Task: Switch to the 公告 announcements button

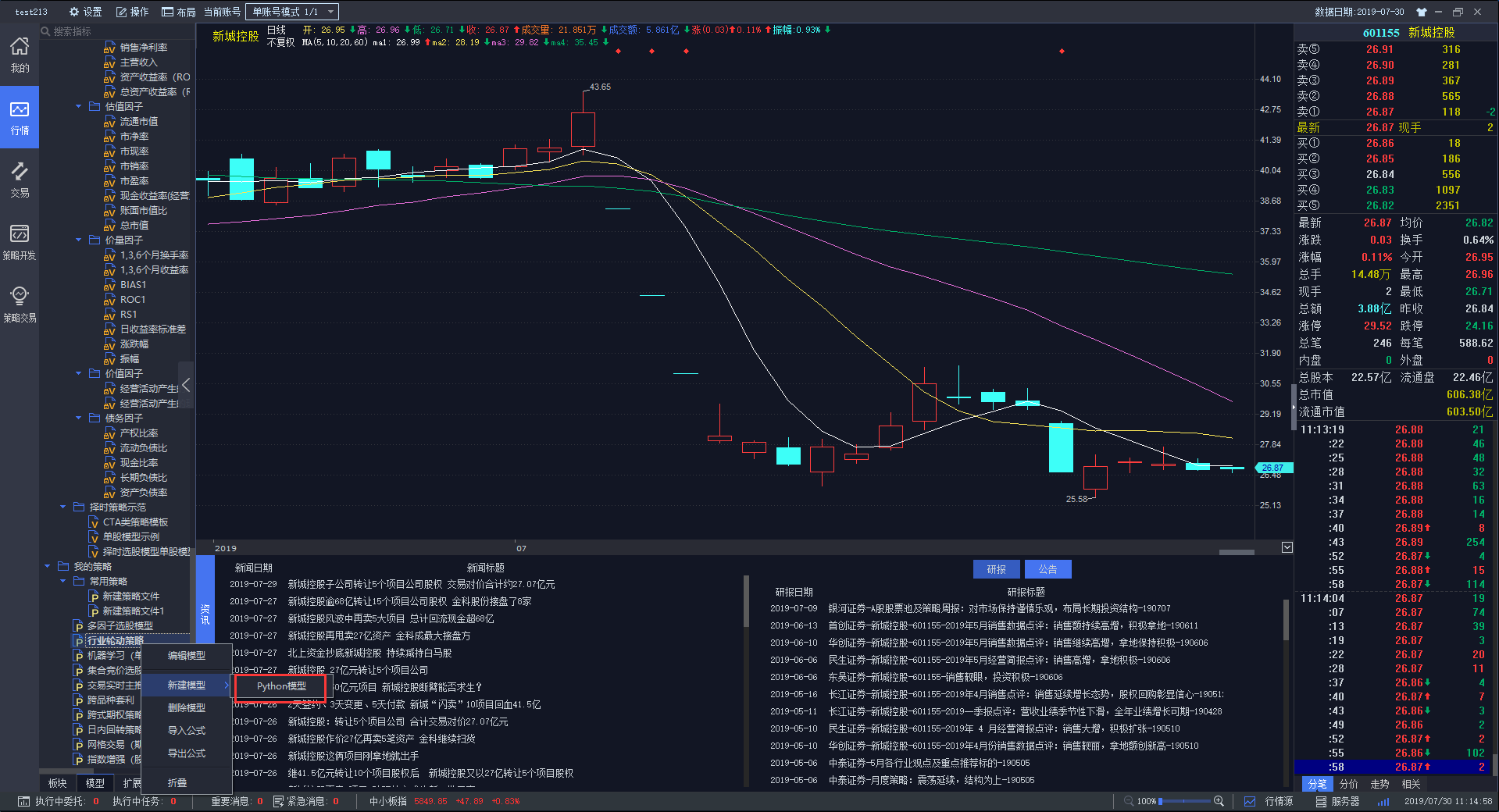Action: tap(1048, 569)
